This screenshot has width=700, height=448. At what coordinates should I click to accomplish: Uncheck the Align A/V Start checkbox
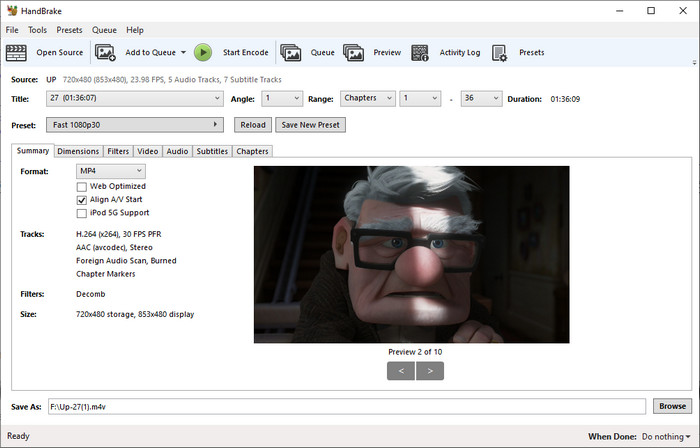[x=82, y=200]
